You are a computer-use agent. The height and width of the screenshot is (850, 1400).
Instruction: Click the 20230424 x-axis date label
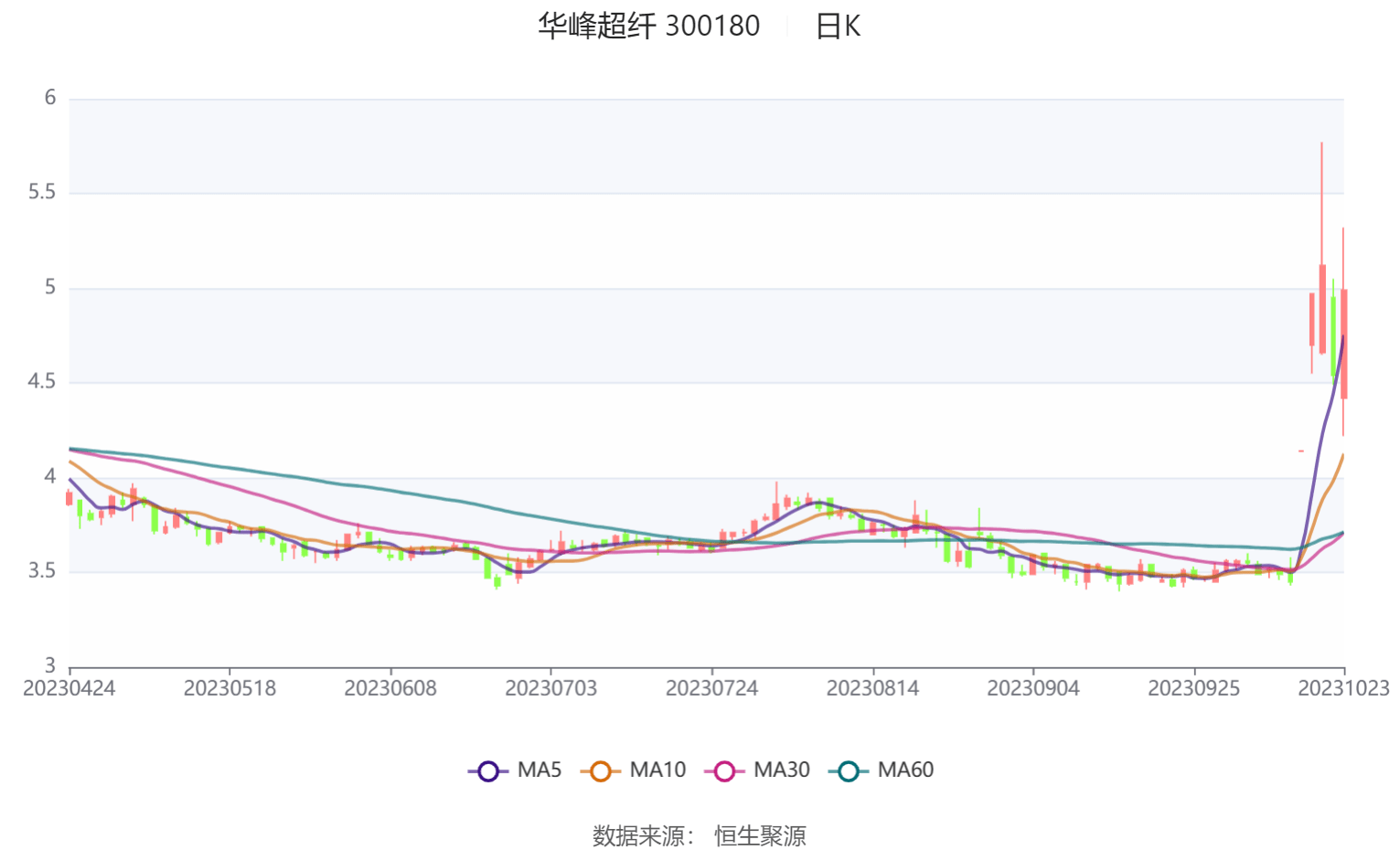69,688
